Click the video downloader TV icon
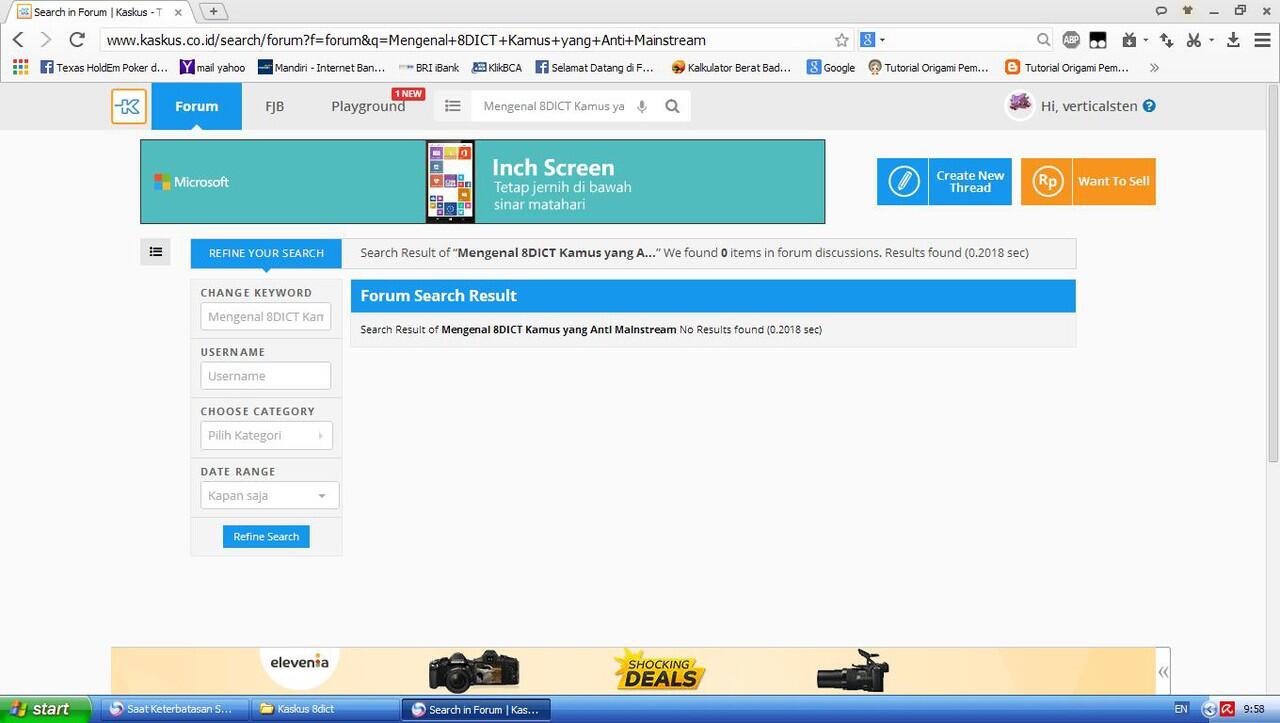Screen dimensions: 1280x723 (1130, 40)
